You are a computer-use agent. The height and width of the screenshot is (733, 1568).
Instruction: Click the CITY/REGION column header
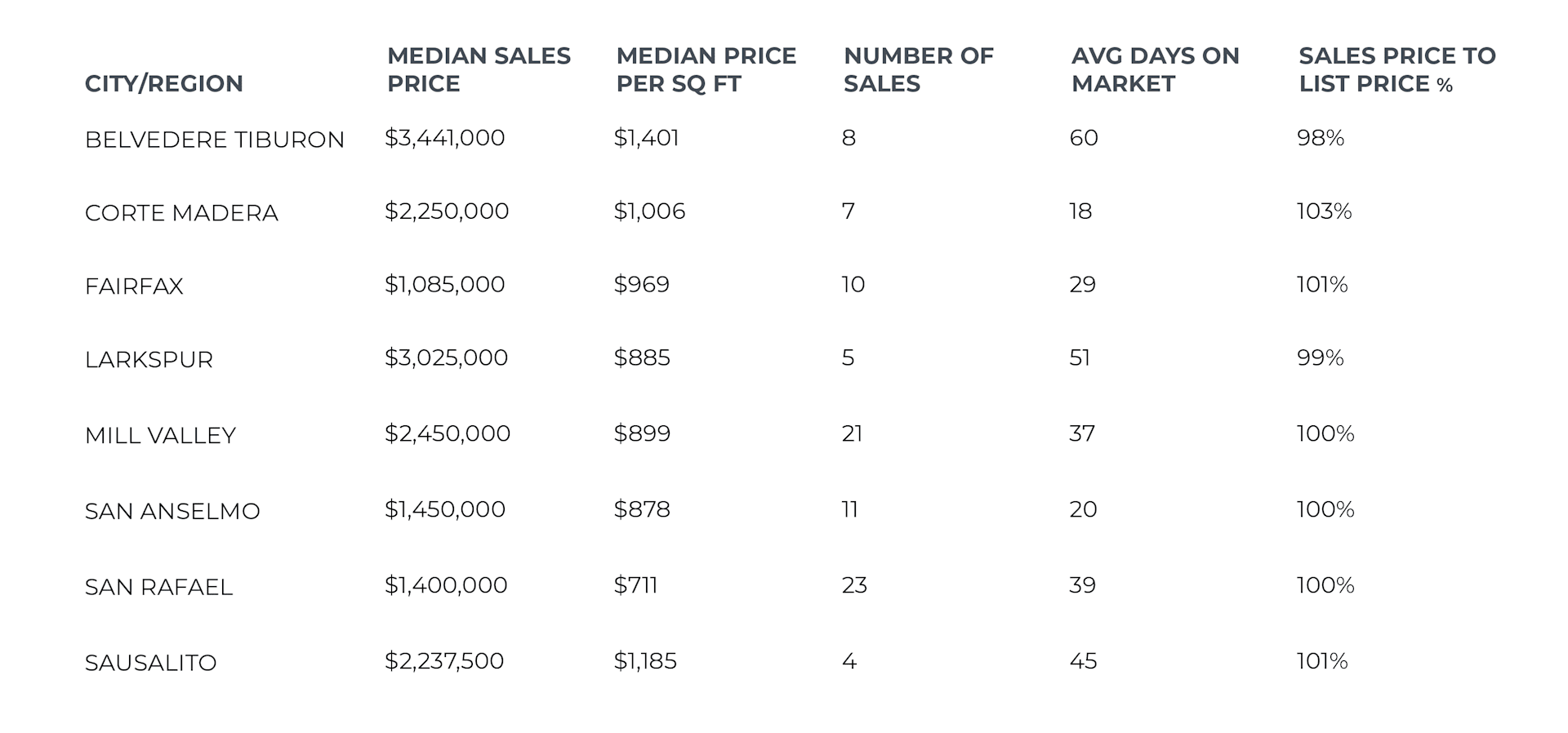(163, 83)
